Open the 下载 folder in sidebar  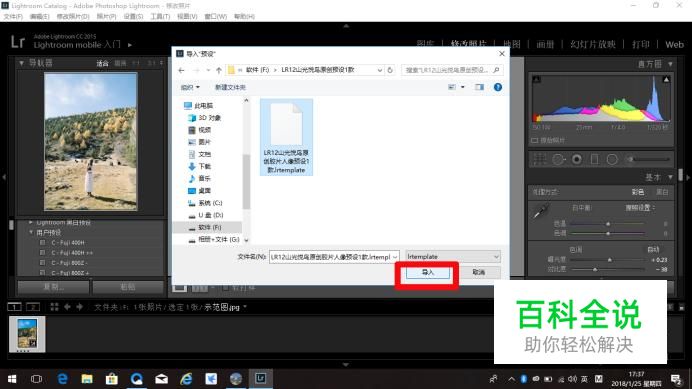[x=200, y=166]
